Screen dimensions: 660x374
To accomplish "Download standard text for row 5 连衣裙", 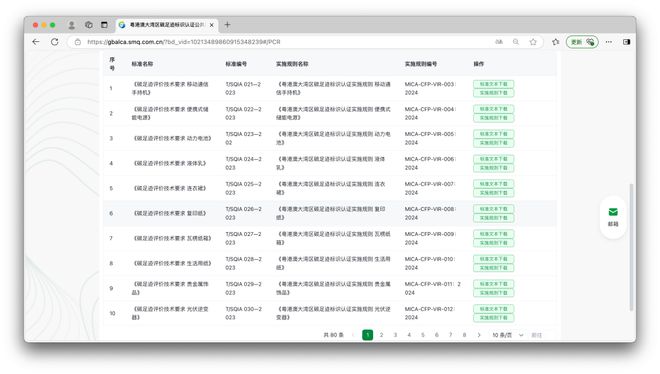I will pyautogui.click(x=493, y=184).
